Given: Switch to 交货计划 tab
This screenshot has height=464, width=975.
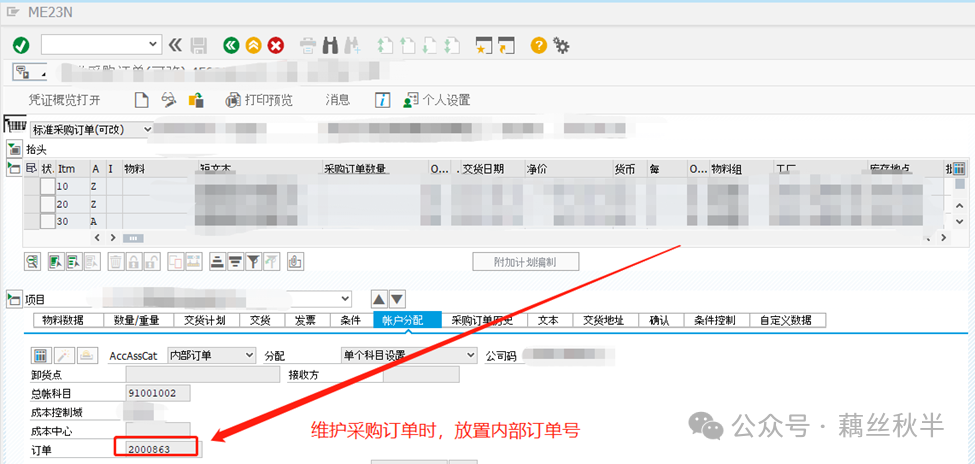Looking at the screenshot, I should coord(205,320).
